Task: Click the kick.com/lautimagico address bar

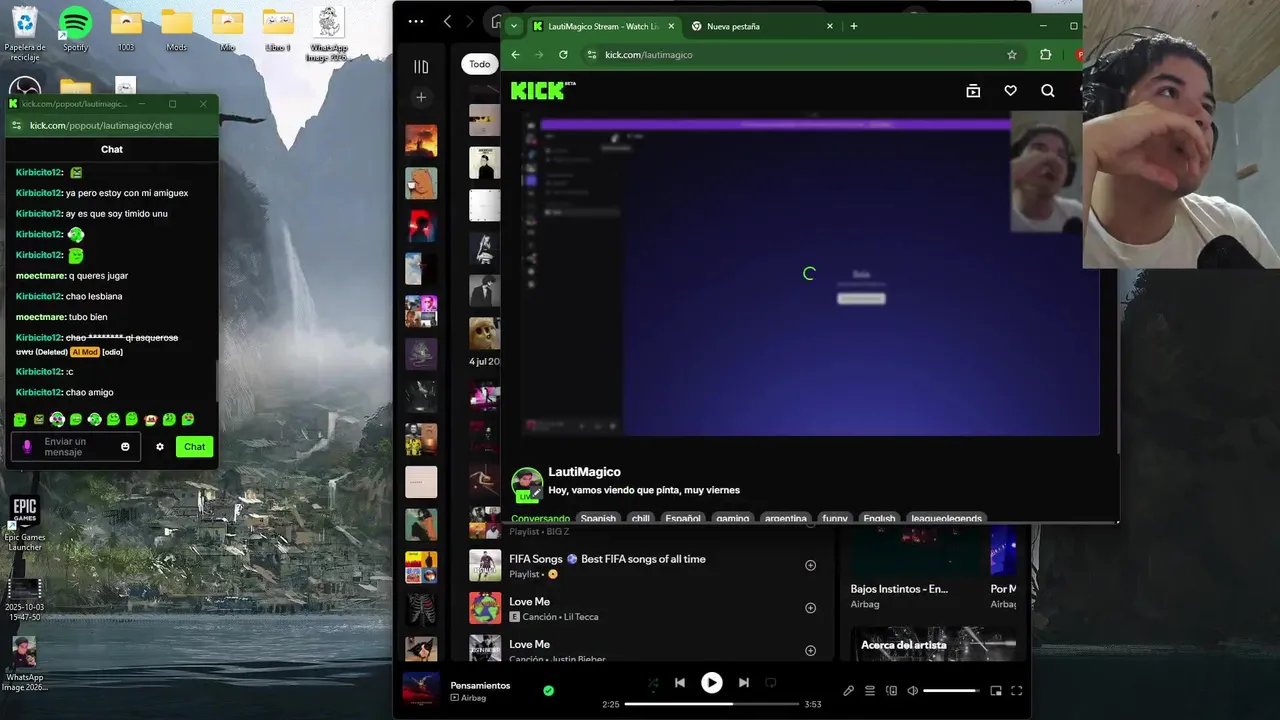Action: point(800,55)
